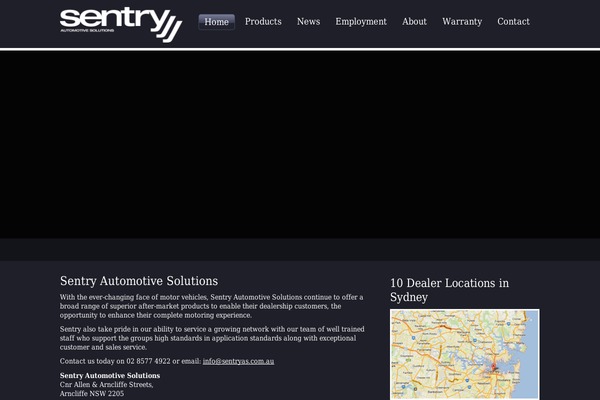Open the Sydney dealer locations map
The width and height of the screenshot is (600, 400).
[465, 354]
